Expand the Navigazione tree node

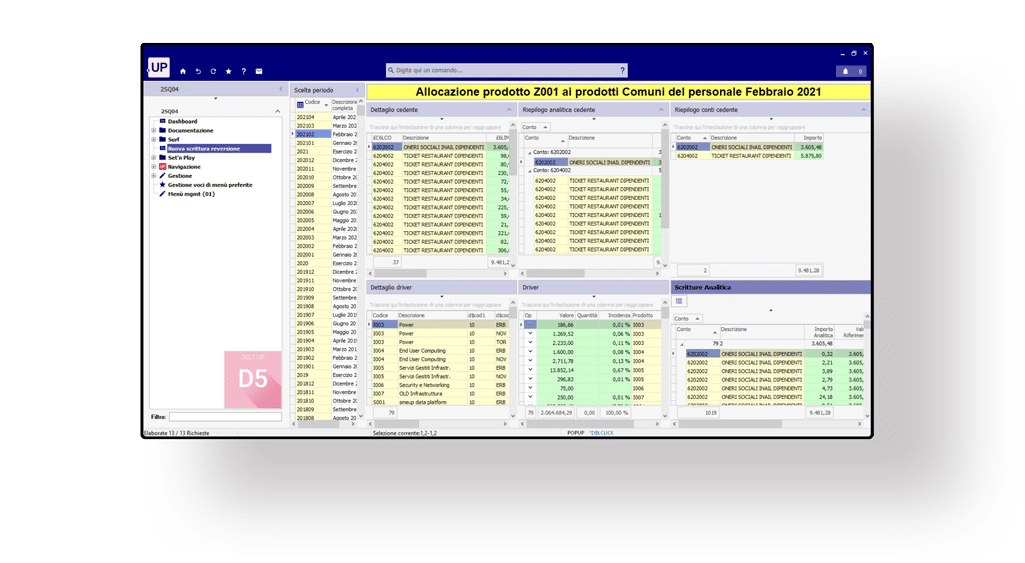(x=154, y=166)
